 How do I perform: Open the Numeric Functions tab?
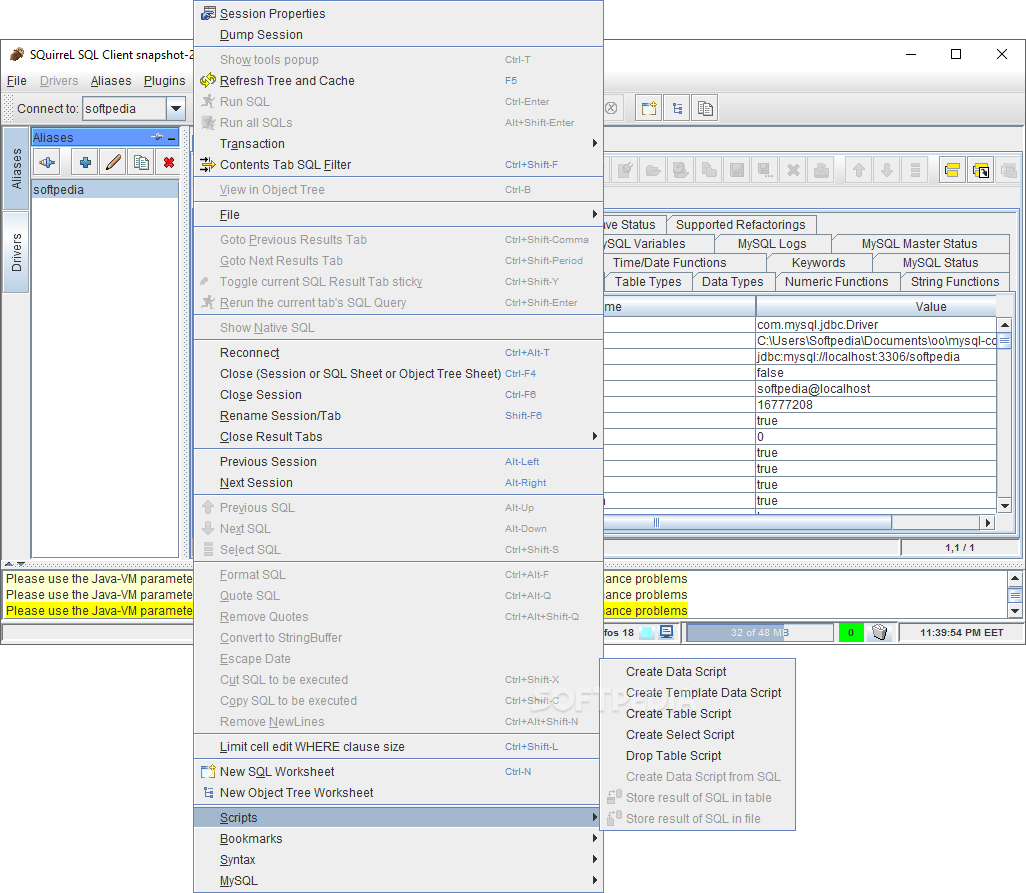(836, 281)
